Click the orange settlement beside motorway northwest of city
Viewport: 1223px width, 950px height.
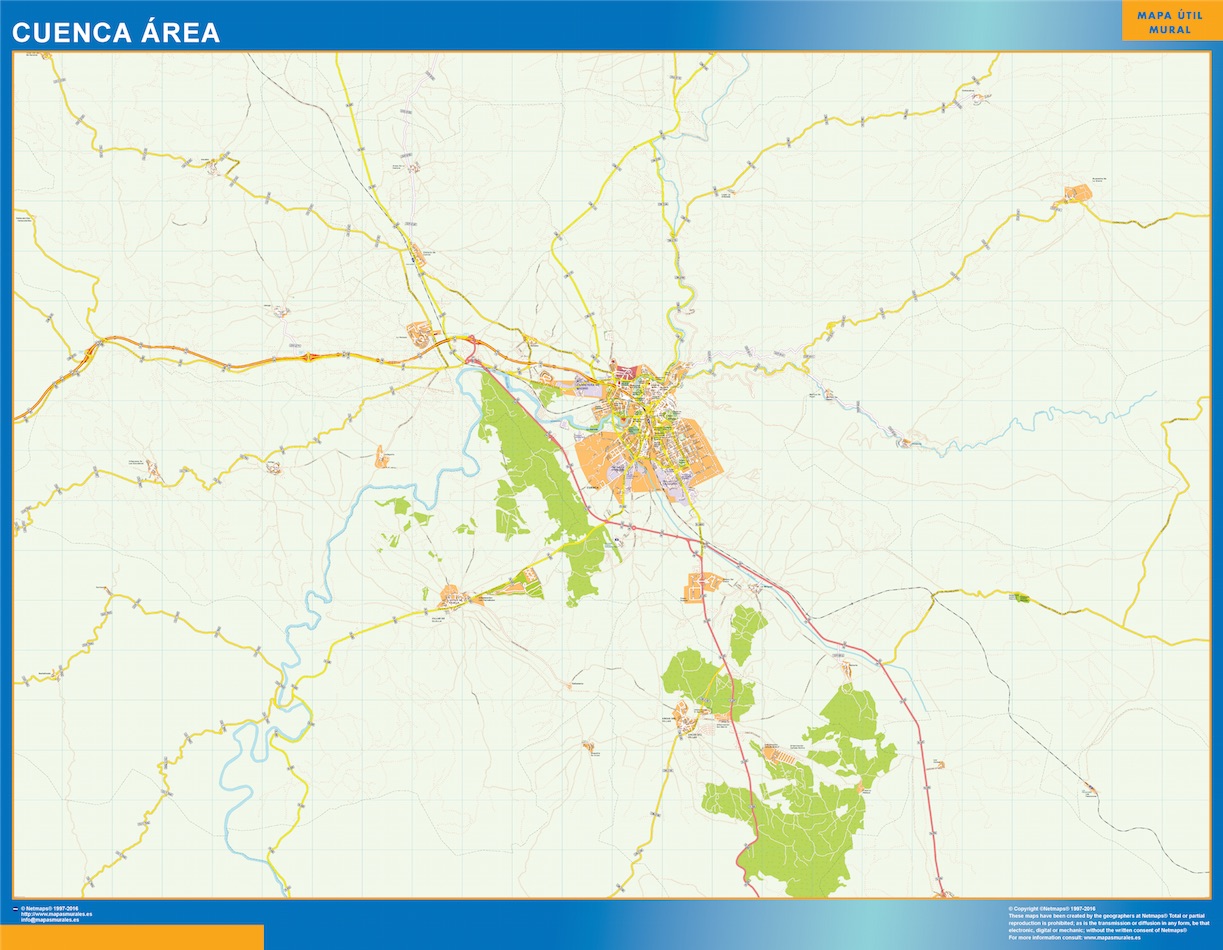click(x=418, y=332)
